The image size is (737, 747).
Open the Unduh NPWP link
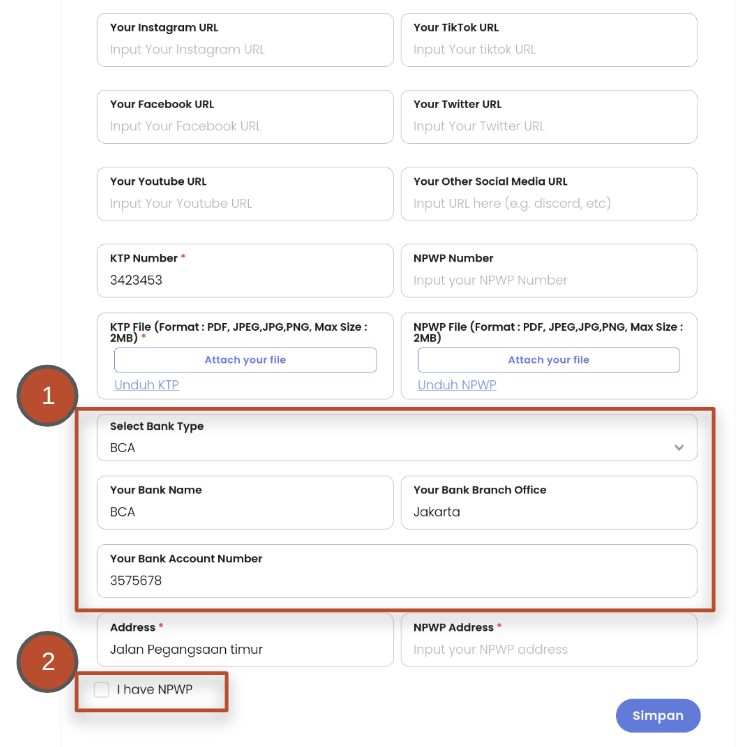click(x=456, y=385)
